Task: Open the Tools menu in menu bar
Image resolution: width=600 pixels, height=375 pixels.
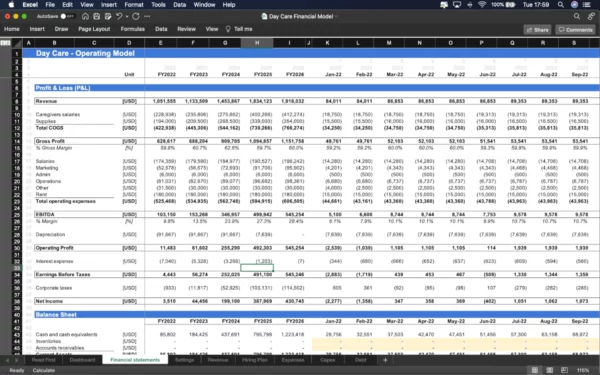Action: [x=158, y=5]
